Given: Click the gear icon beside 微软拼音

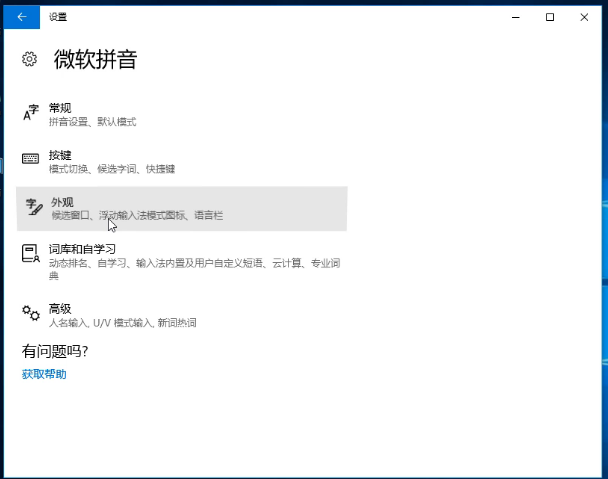Looking at the screenshot, I should click(29, 59).
